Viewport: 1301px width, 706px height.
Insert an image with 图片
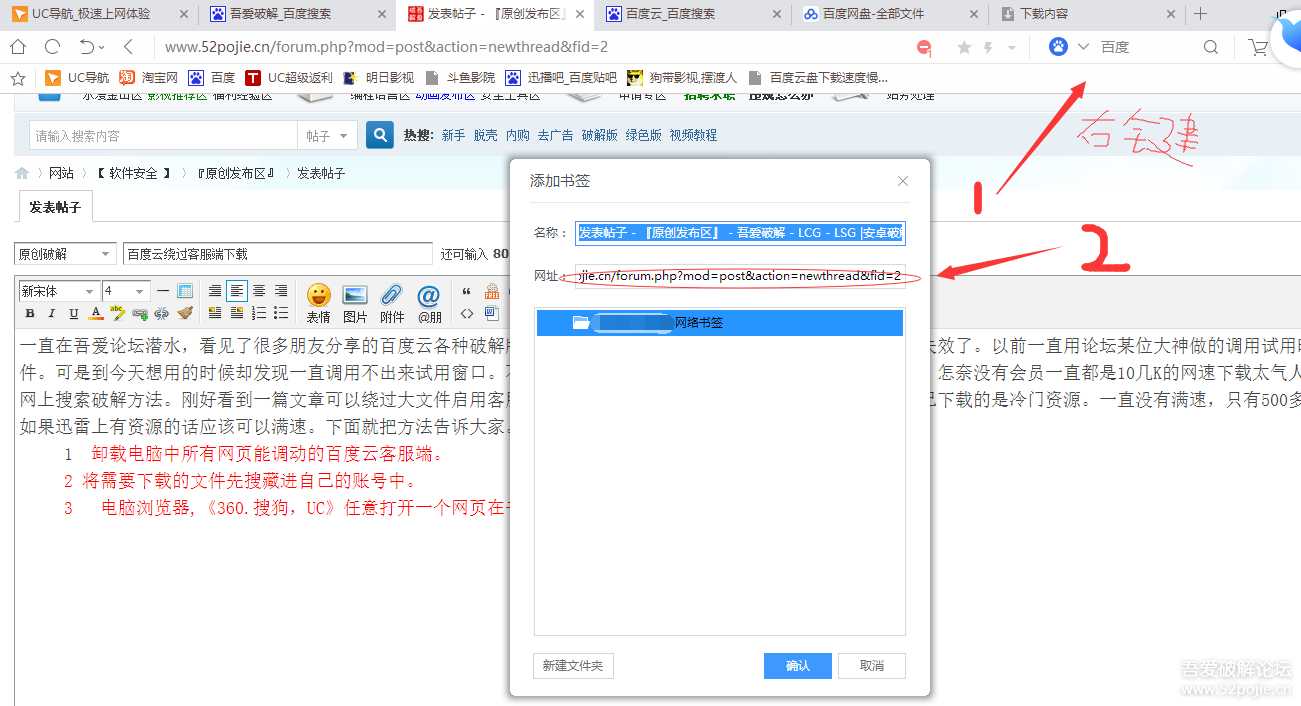point(355,303)
